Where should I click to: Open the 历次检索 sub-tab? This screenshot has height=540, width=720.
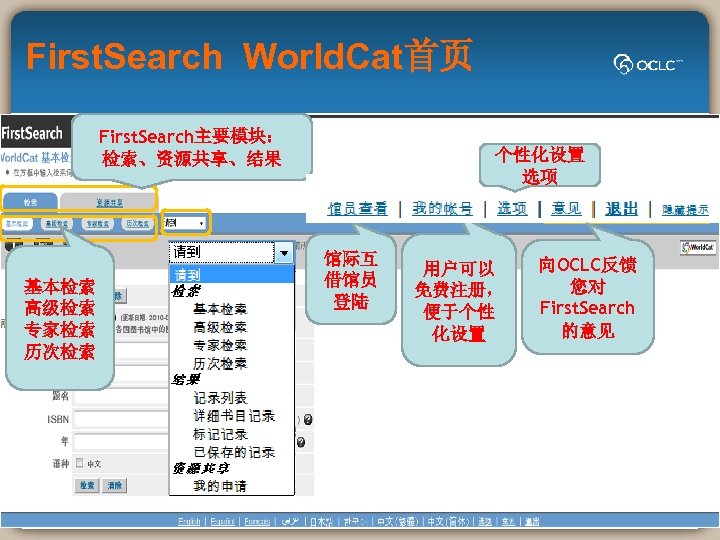[137, 224]
